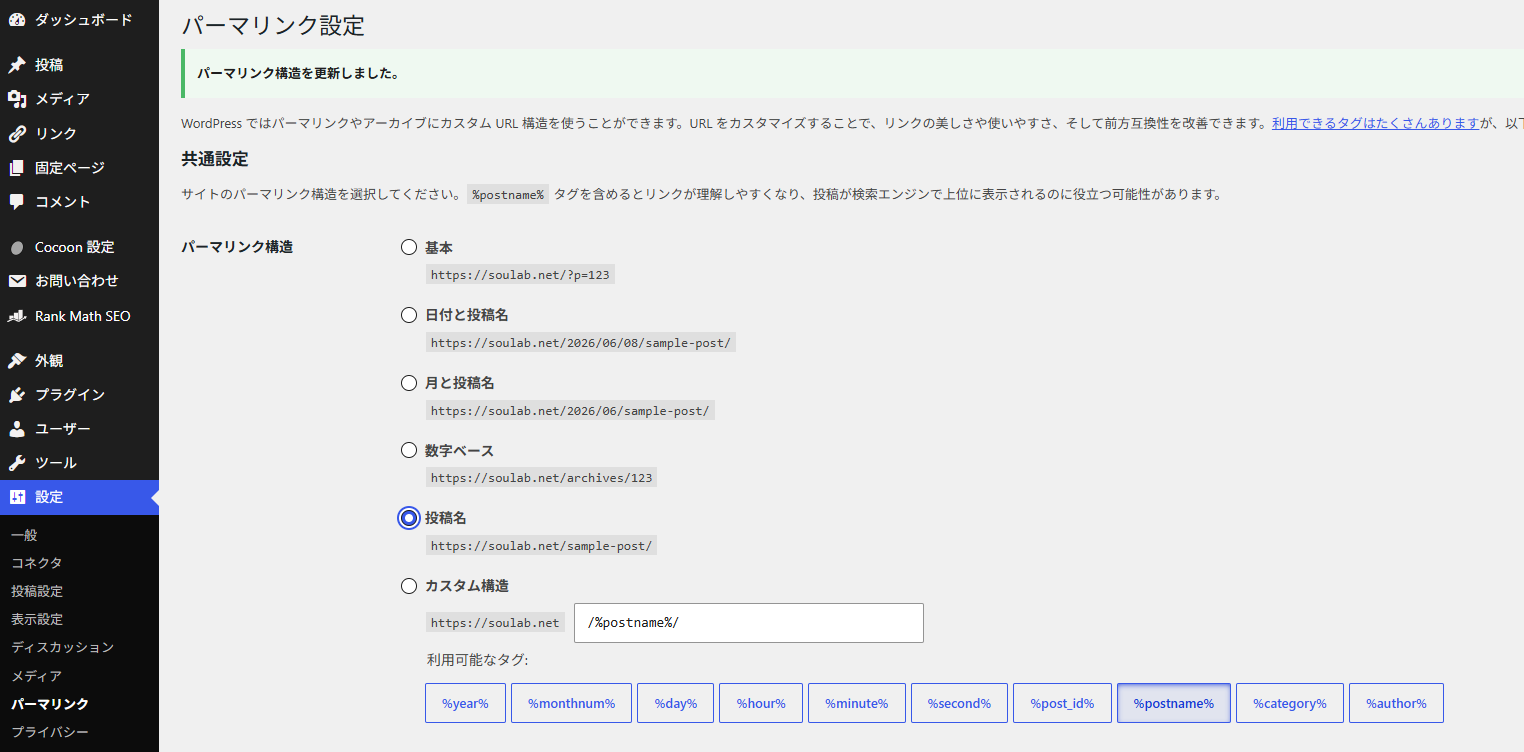Screen dimensions: 1524x752
Task: Go to the パーマリンク submenu
Action: click(50, 704)
